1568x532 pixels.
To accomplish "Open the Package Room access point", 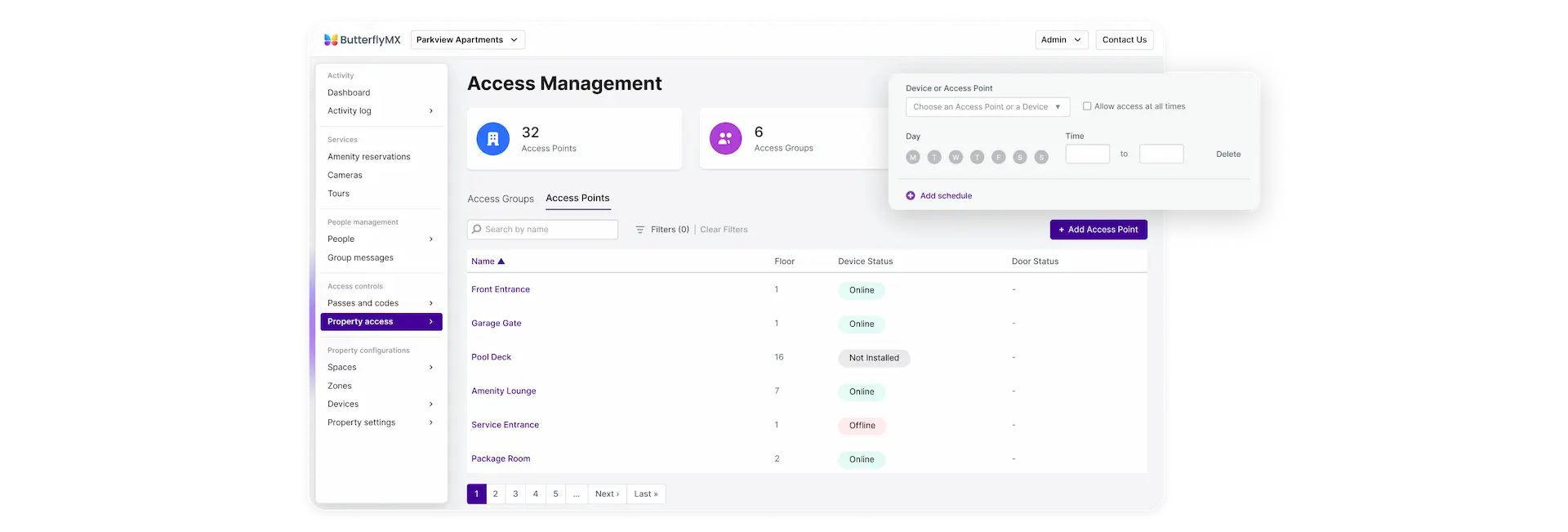I will pos(501,459).
